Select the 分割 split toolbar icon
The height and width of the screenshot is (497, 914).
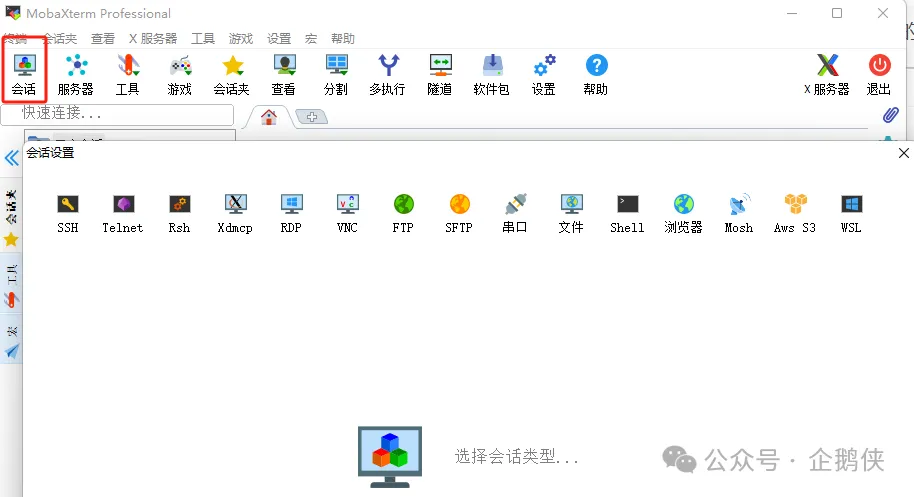[336, 74]
